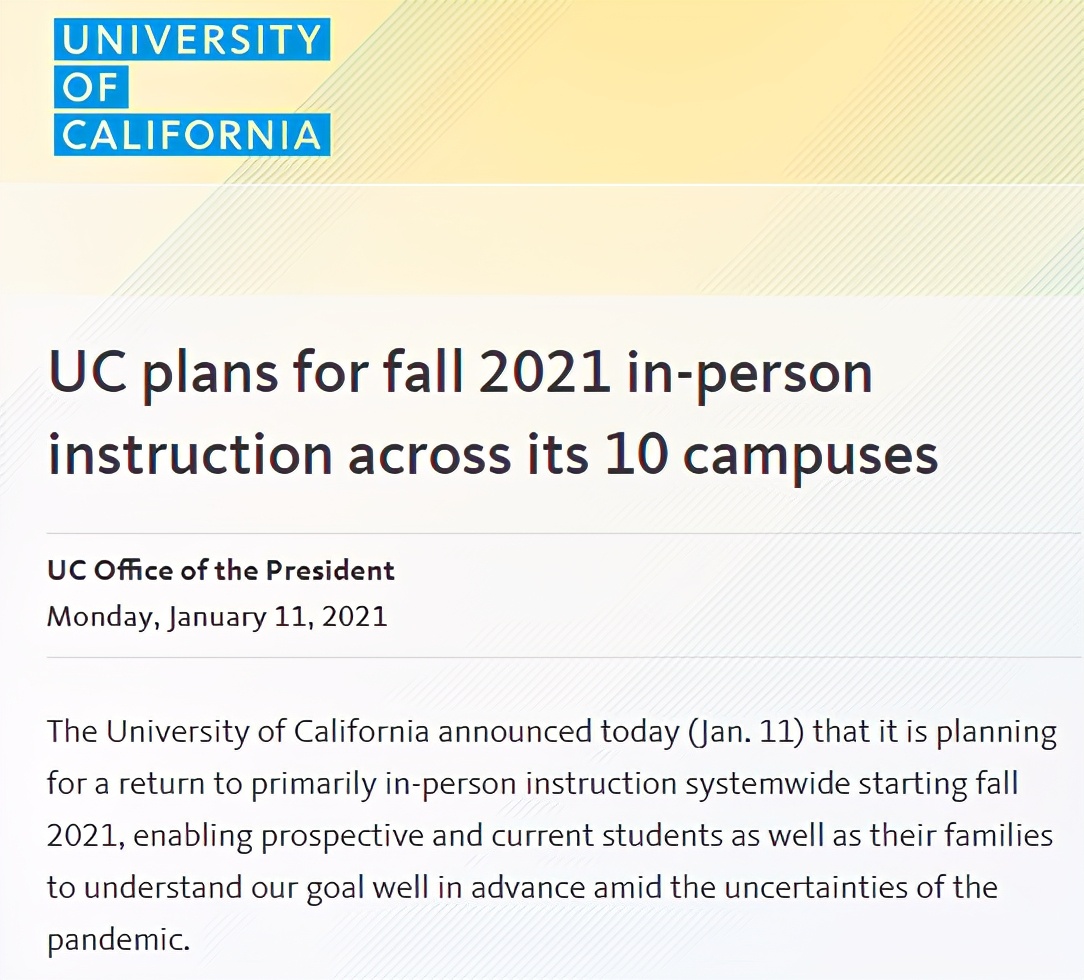Click "announced today" in the first sentence
1084x980 pixels.
point(559,733)
